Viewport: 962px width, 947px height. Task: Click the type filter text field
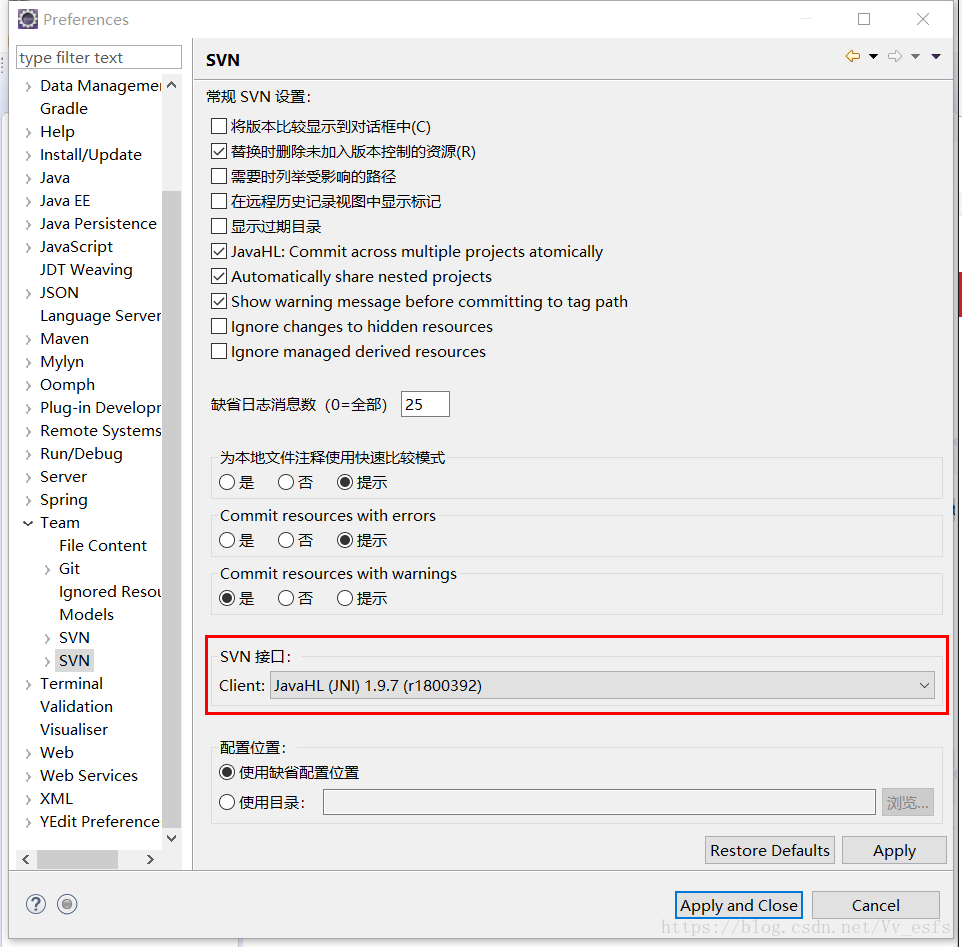[x=99, y=57]
